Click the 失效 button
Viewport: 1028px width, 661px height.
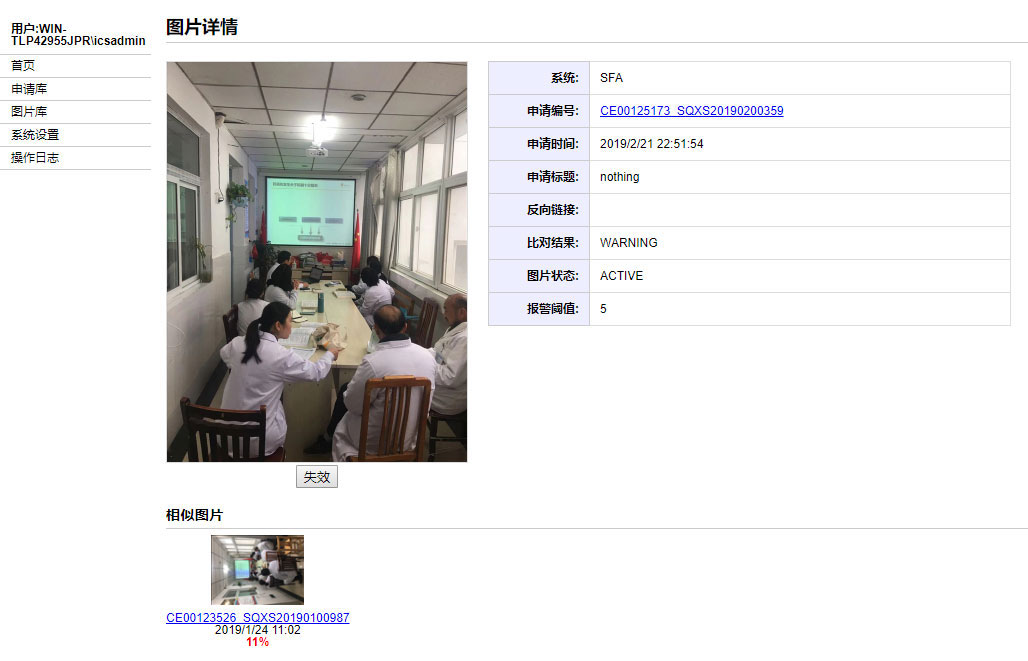[x=317, y=477]
